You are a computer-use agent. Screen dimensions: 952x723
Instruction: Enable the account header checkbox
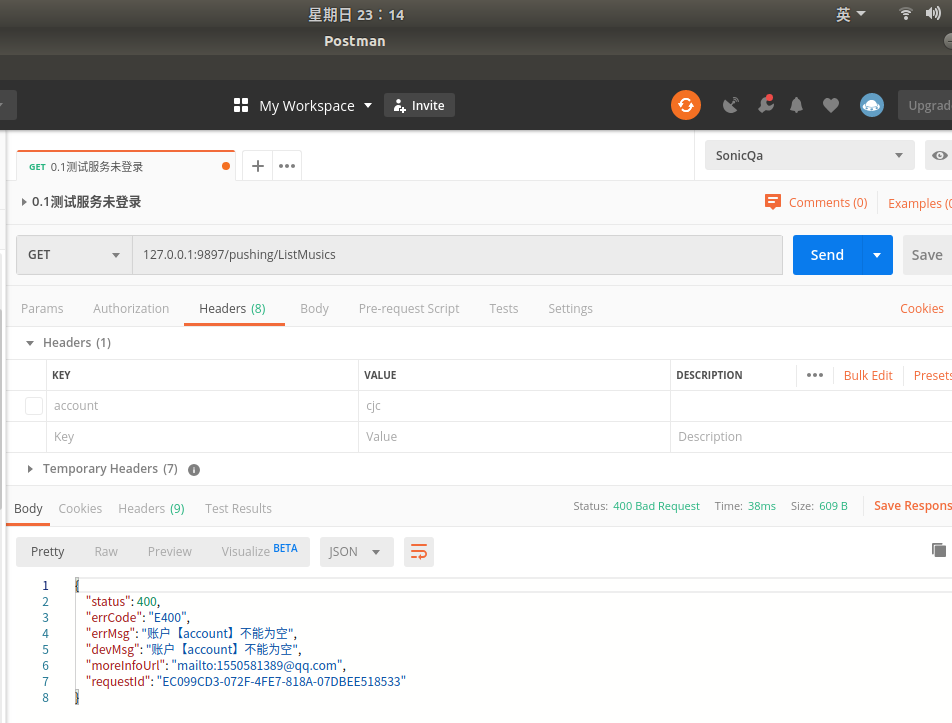[x=34, y=406]
